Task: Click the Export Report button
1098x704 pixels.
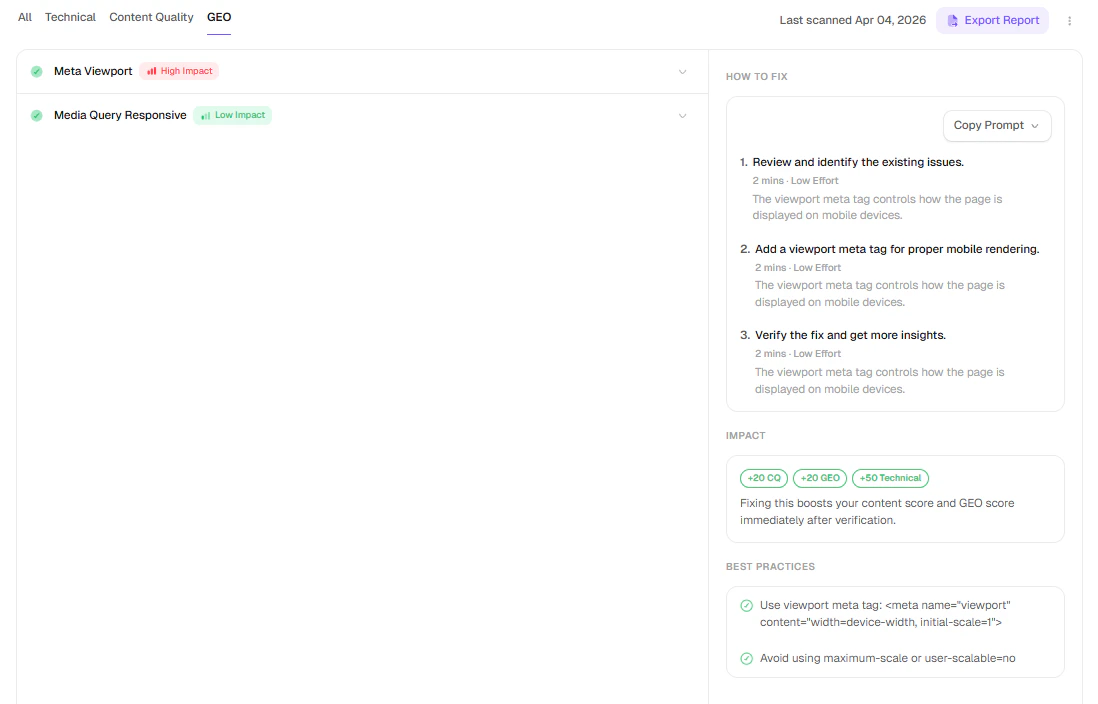Action: coord(992,20)
